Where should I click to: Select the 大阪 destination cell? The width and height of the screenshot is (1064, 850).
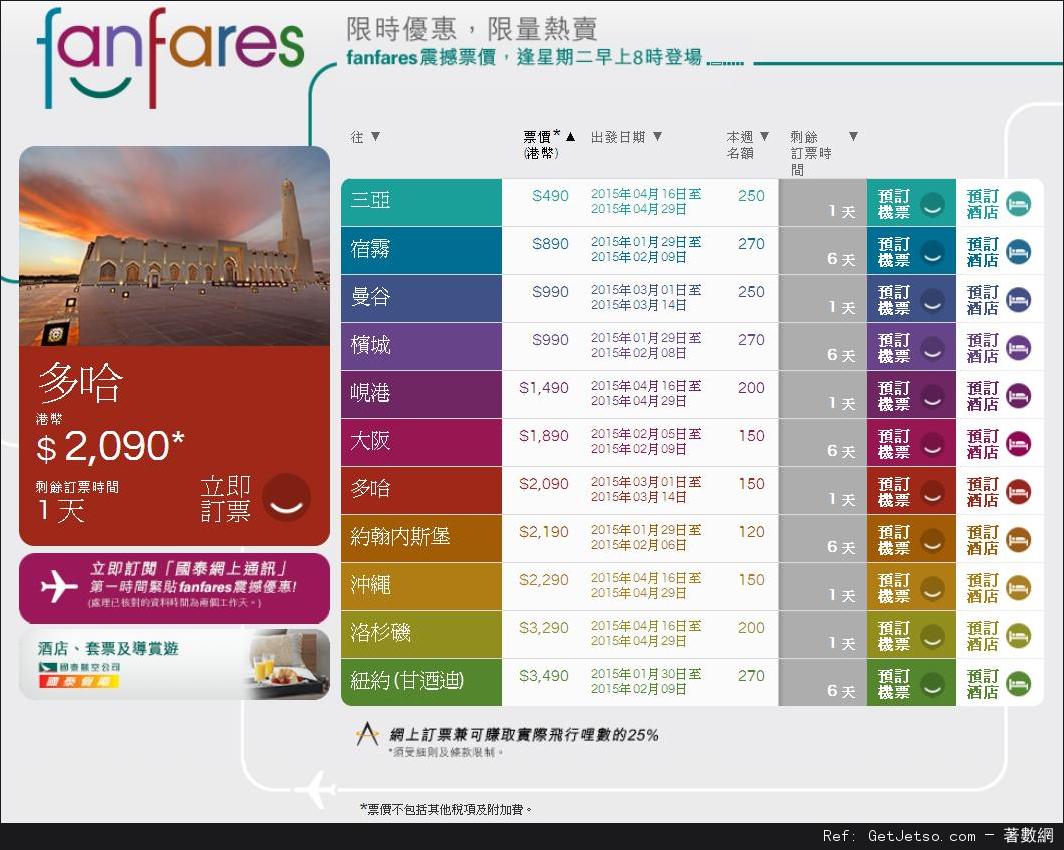421,442
